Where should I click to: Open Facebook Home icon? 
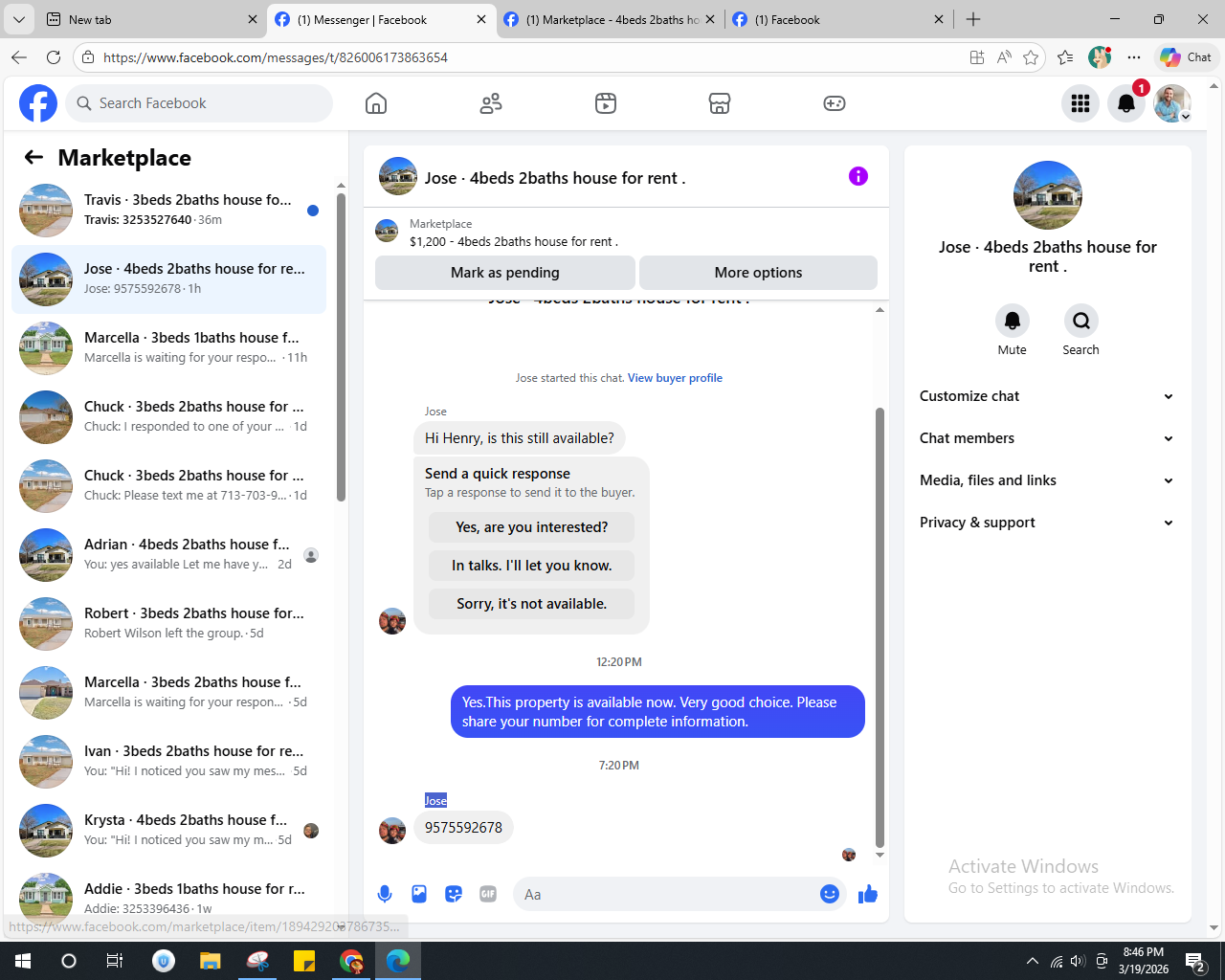tap(376, 103)
